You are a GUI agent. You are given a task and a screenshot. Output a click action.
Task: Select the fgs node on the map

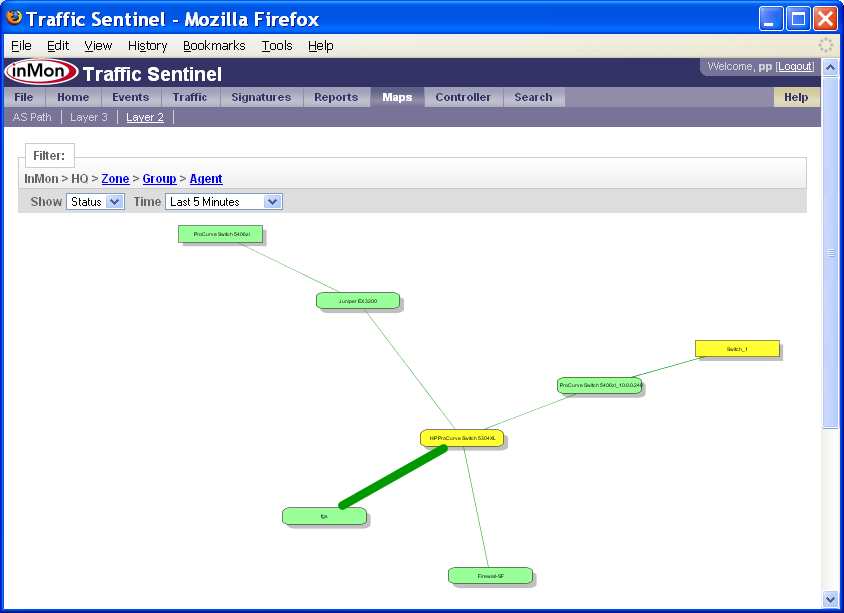[x=325, y=516]
